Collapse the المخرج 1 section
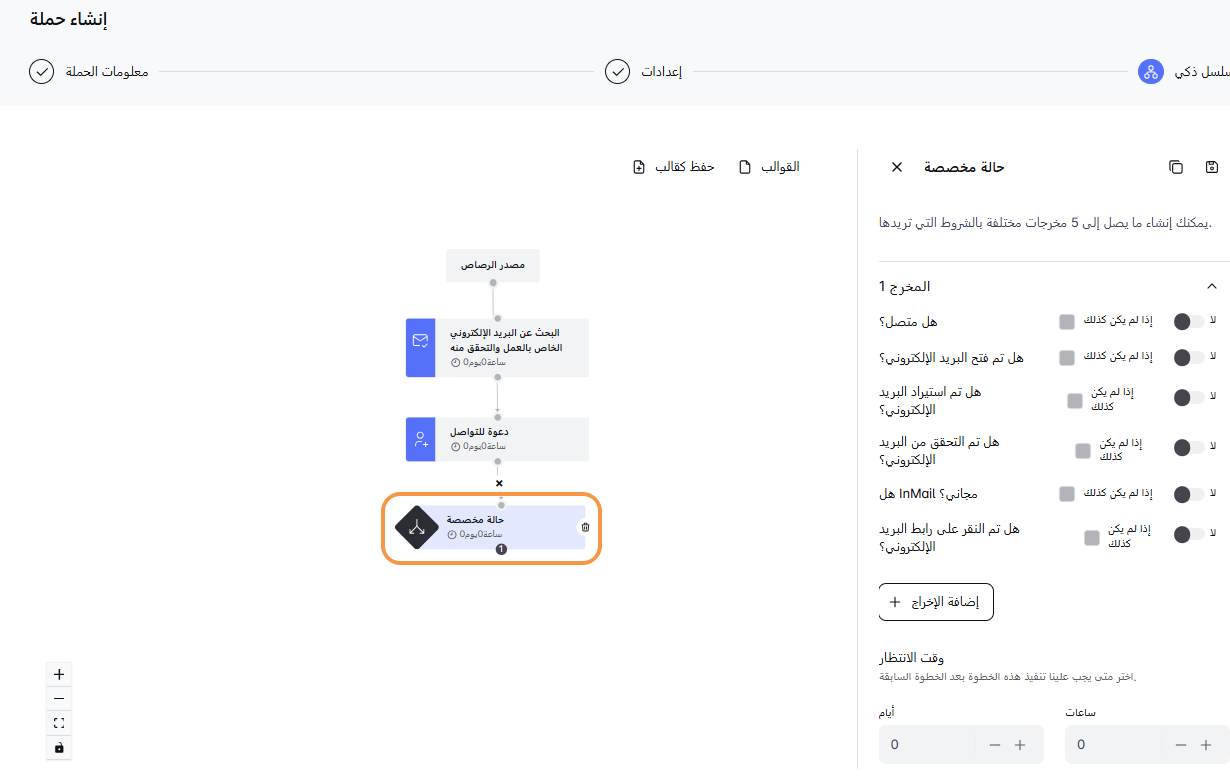This screenshot has width=1230, height=781. click(1212, 287)
